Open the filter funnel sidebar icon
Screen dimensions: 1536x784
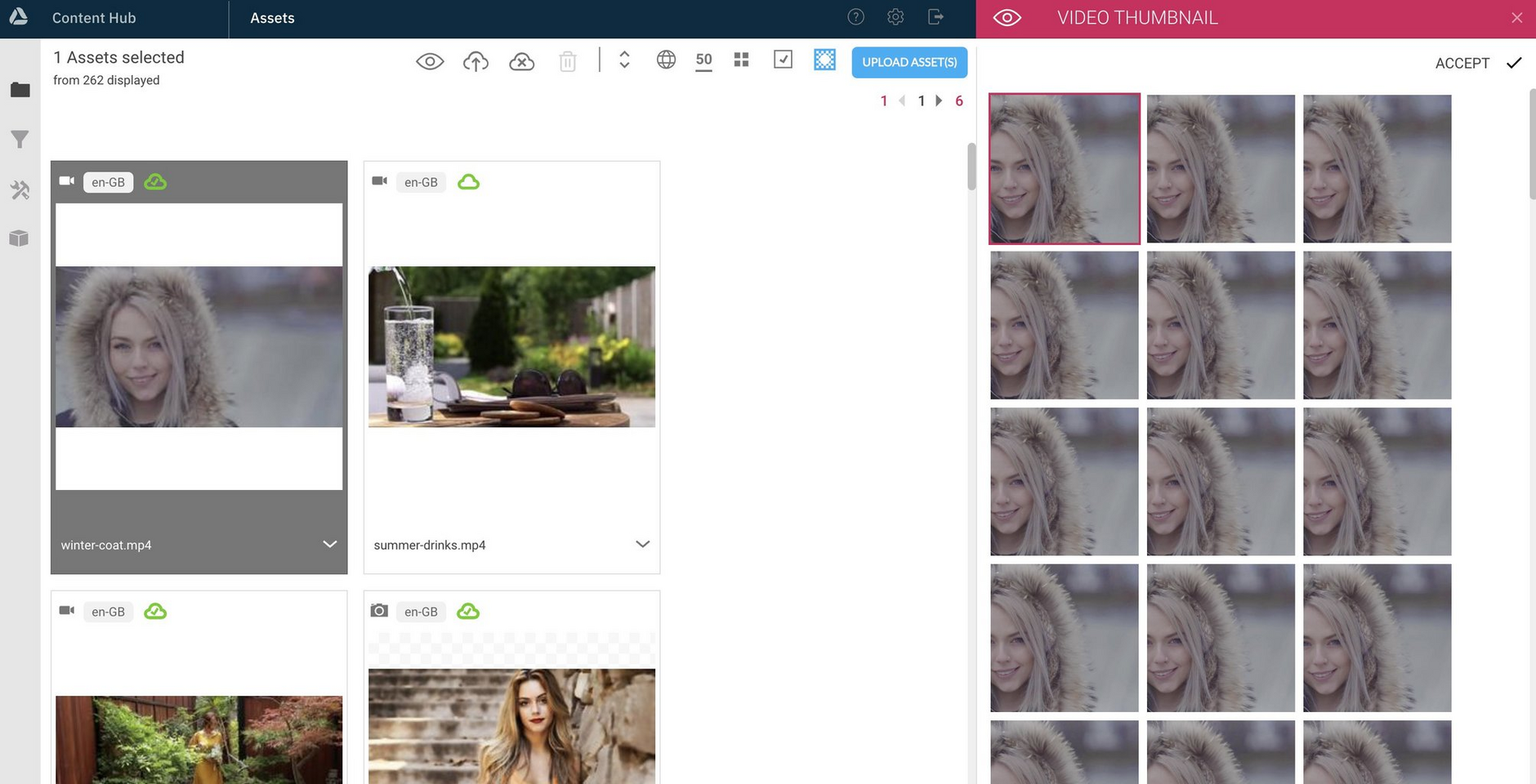pos(20,140)
